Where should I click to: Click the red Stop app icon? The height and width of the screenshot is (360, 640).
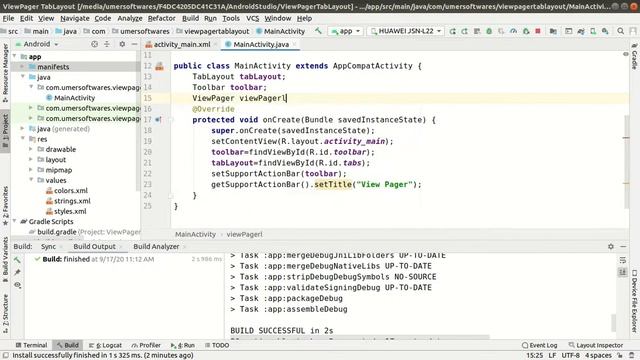coord(538,31)
